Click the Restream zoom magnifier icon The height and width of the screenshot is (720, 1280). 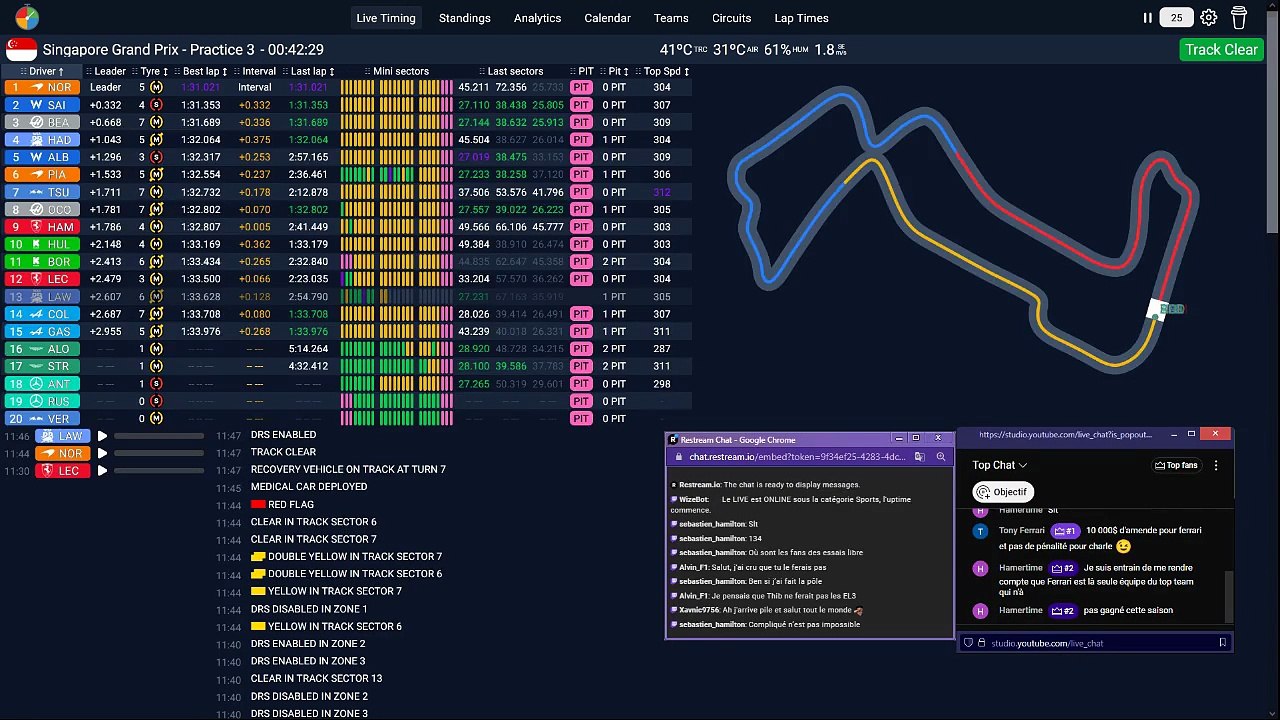click(940, 457)
